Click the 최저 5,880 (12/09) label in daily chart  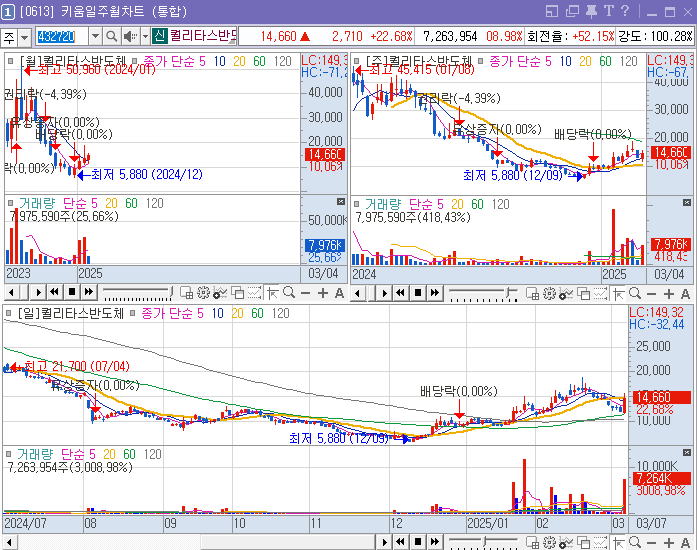(x=339, y=438)
